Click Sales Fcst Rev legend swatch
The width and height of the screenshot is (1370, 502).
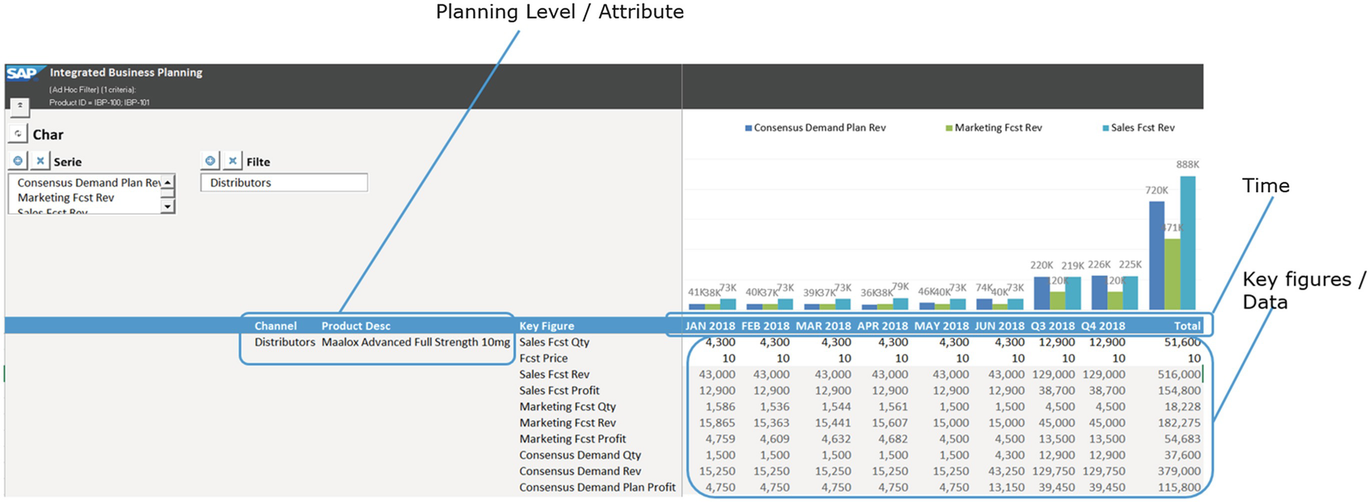[1105, 128]
